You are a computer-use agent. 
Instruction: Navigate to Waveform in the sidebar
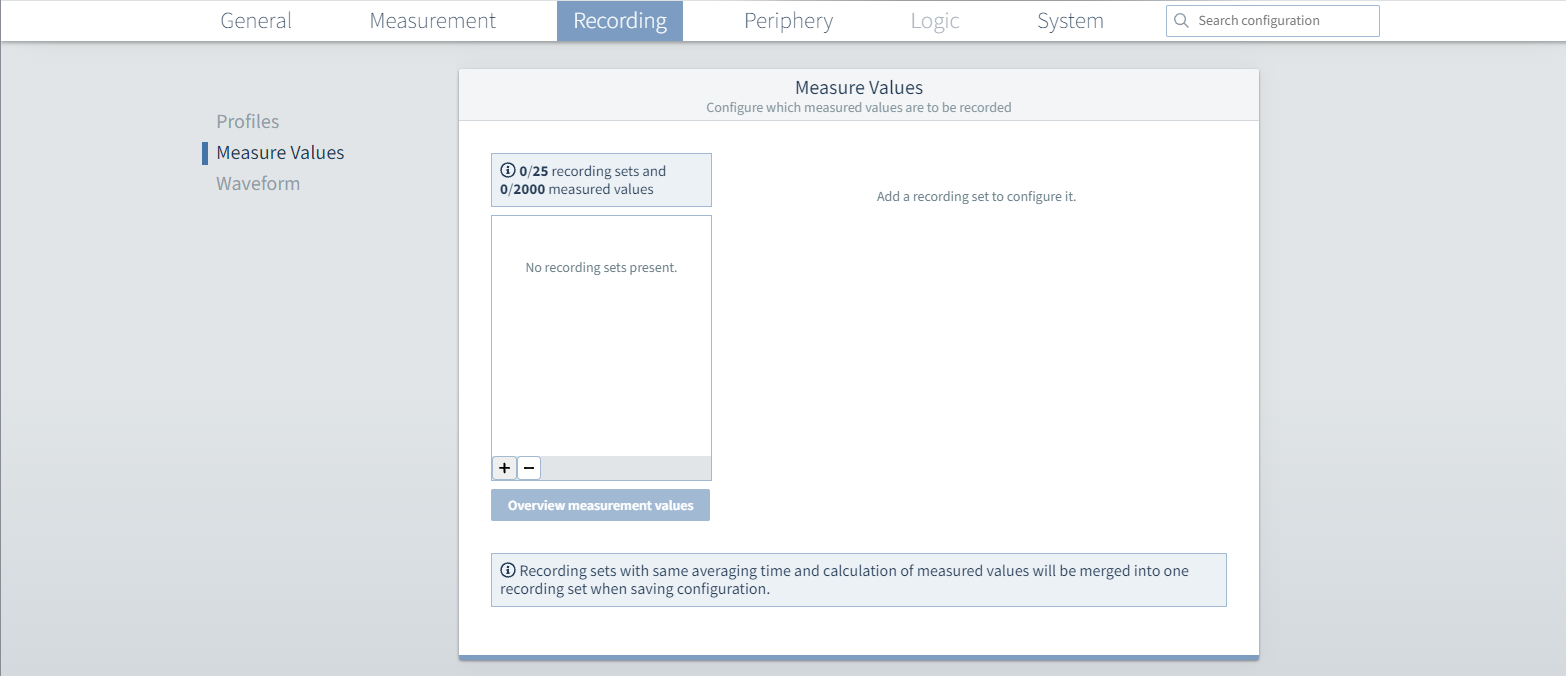tap(258, 184)
